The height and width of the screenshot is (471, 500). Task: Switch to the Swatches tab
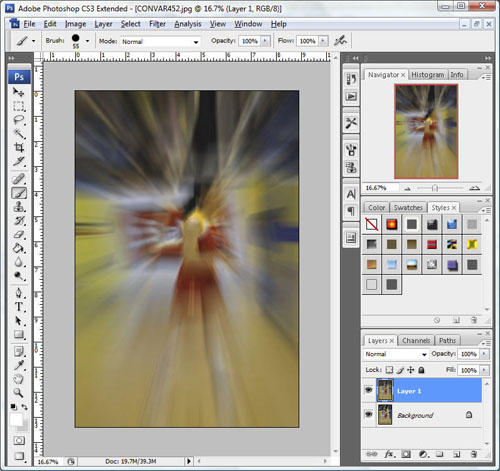(408, 208)
